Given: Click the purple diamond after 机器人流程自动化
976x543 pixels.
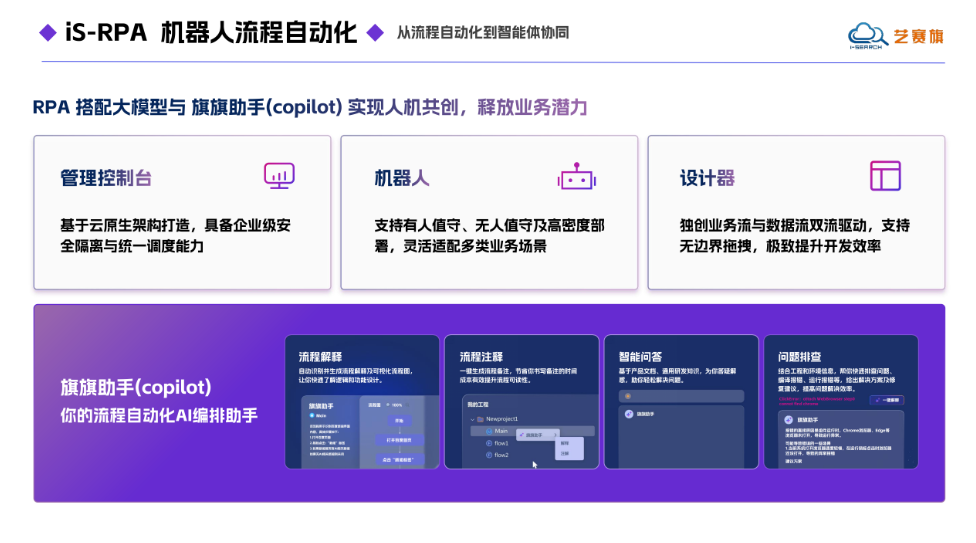Looking at the screenshot, I should pos(375,32).
